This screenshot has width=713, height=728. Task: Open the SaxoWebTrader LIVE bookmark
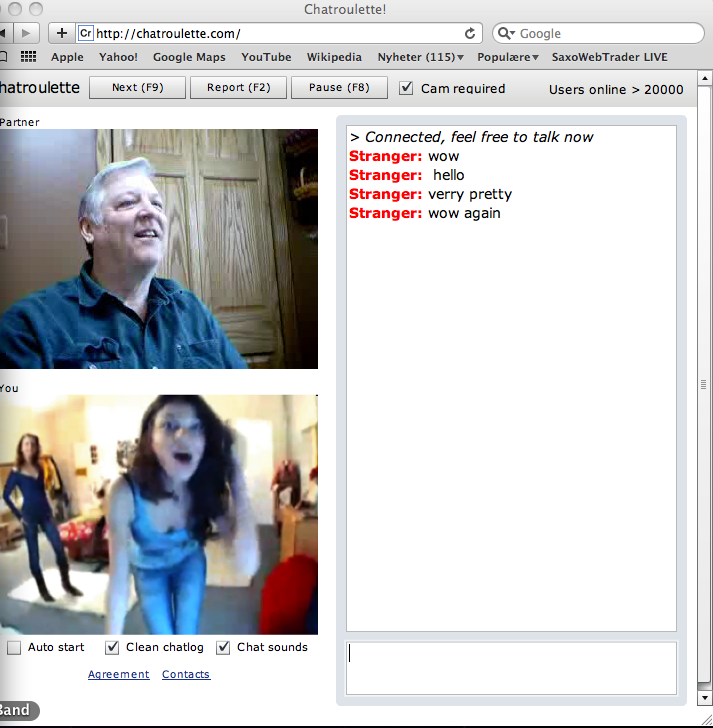tap(609, 57)
